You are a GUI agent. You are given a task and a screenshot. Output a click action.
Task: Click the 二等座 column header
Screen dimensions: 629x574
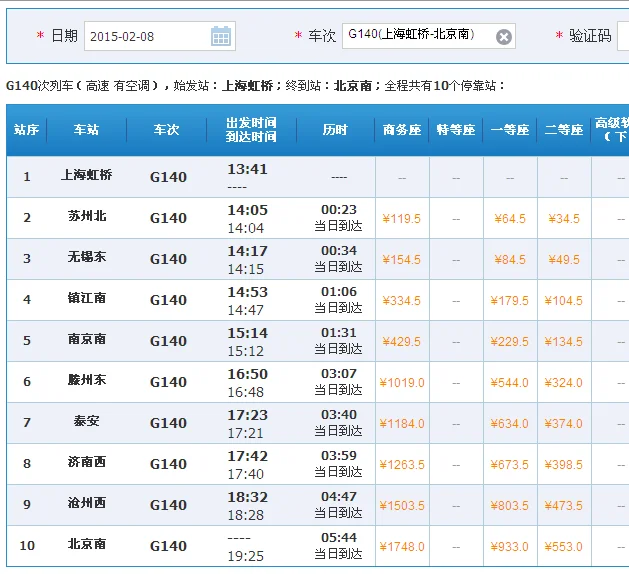tap(564, 130)
